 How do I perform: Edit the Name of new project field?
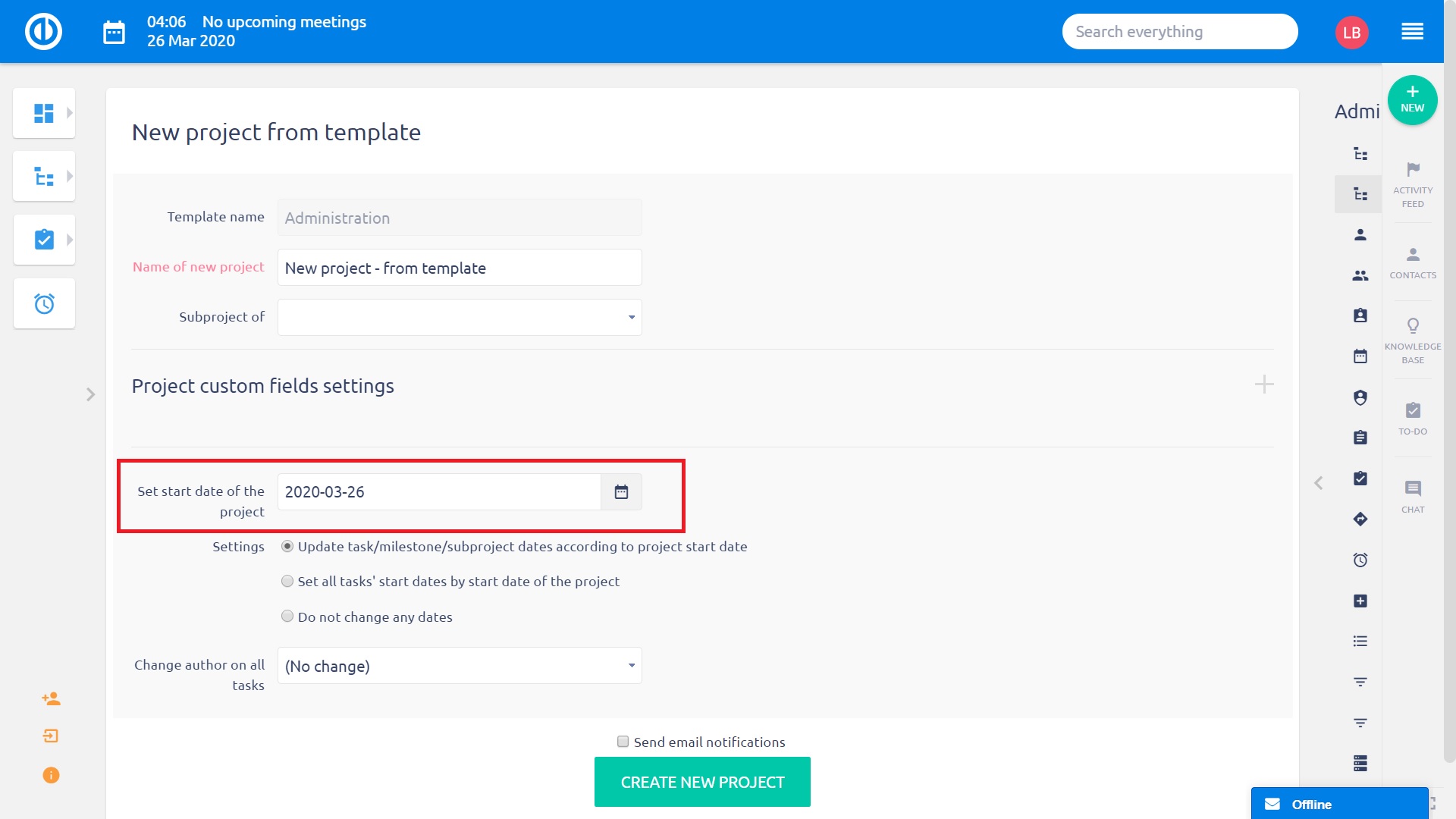point(460,268)
